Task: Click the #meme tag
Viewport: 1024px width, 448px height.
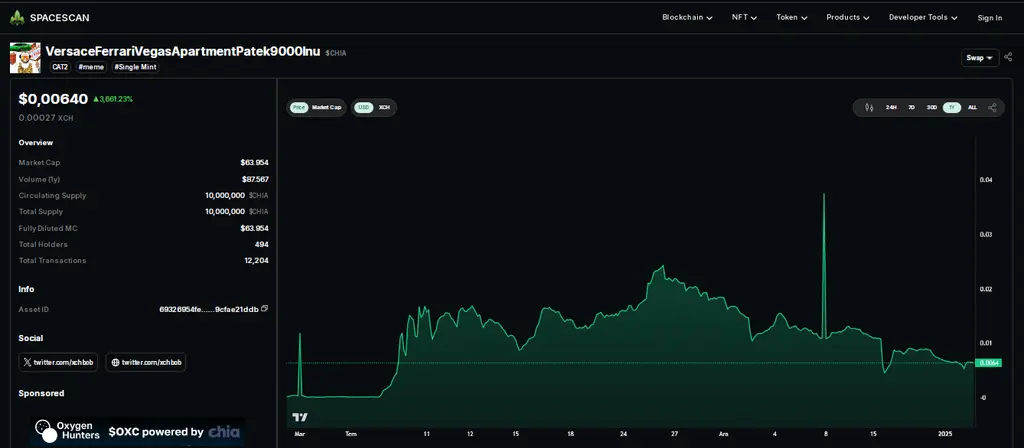Action: 91,67
